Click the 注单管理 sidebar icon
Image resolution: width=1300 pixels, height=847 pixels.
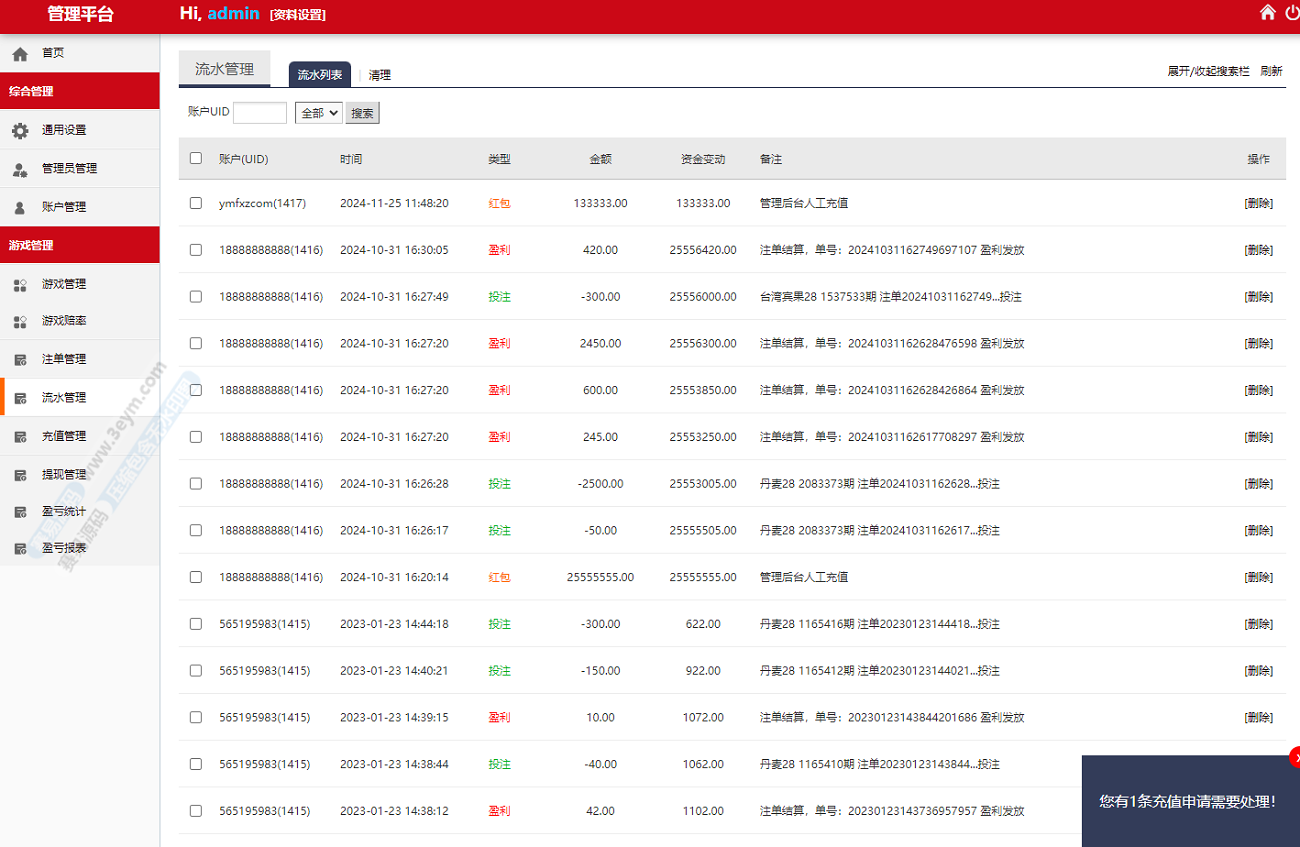point(20,360)
